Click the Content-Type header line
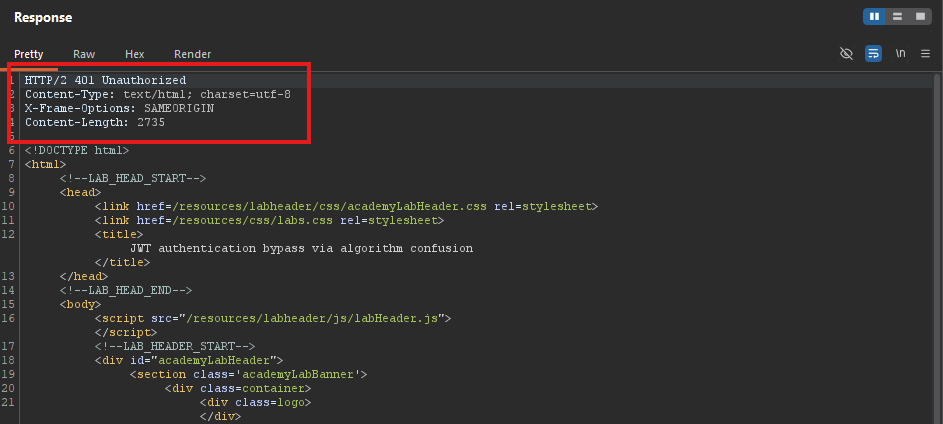Screen dimensions: 943x424 tap(158, 94)
